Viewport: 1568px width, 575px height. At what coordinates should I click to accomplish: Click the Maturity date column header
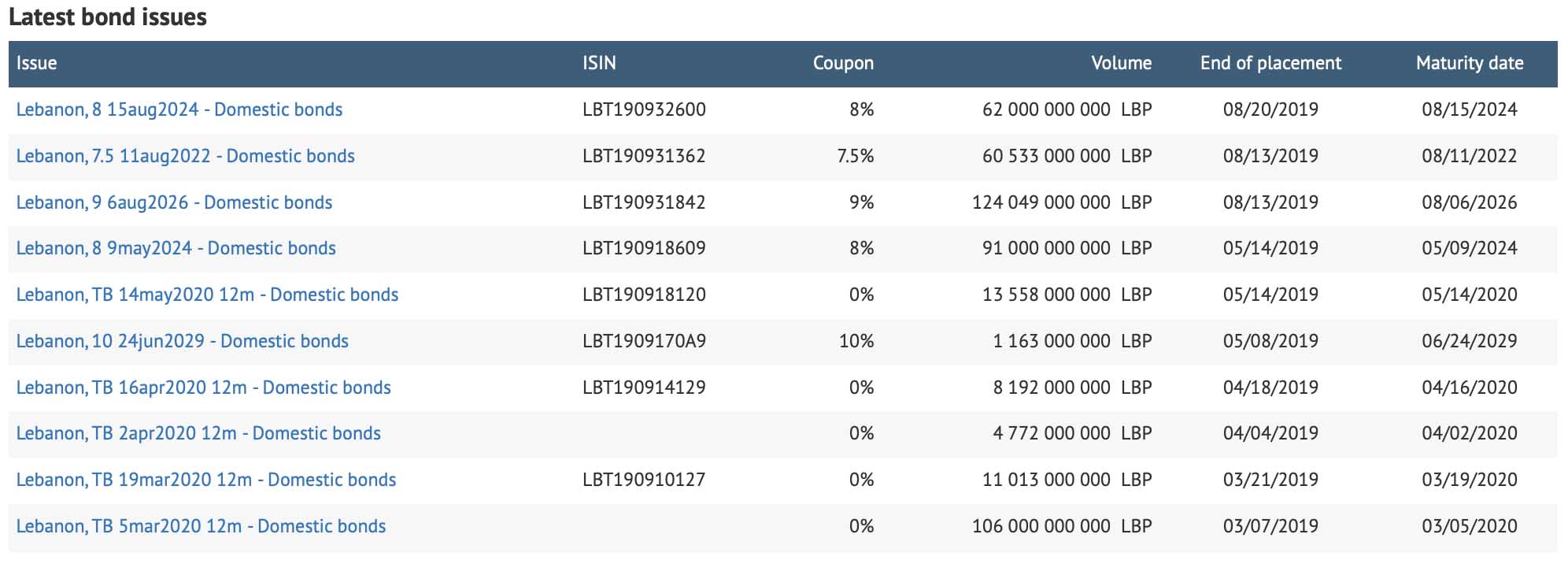pos(1470,63)
